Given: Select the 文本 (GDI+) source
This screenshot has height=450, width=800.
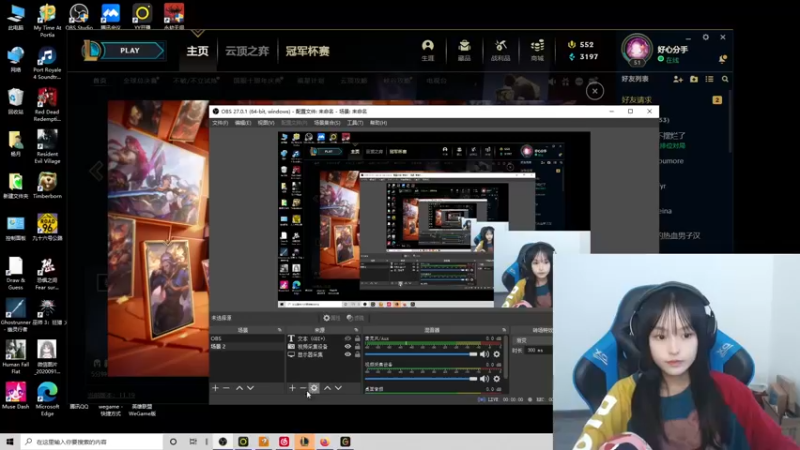Looking at the screenshot, I should pyautogui.click(x=311, y=339).
